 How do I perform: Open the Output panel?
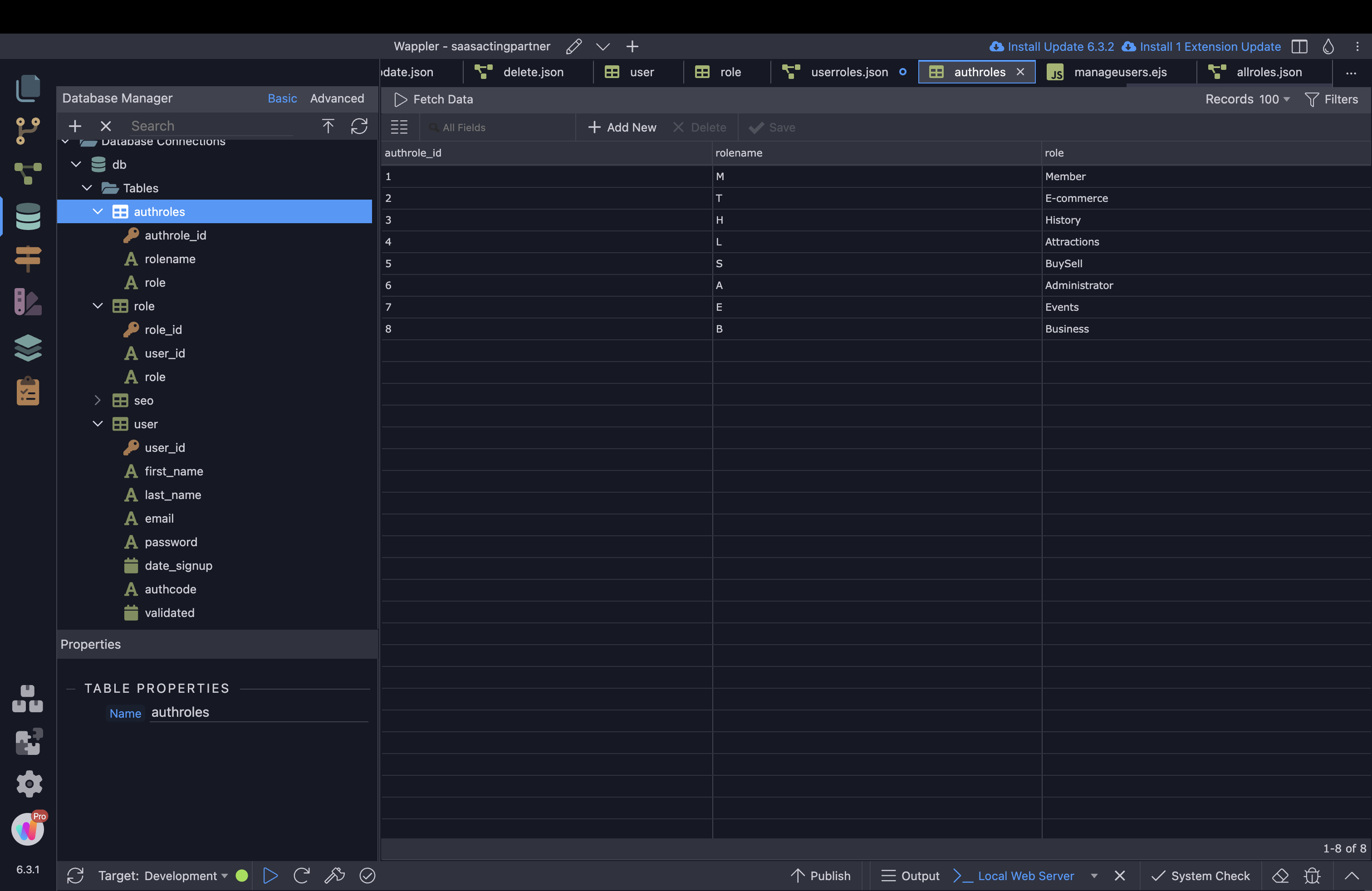tap(911, 876)
